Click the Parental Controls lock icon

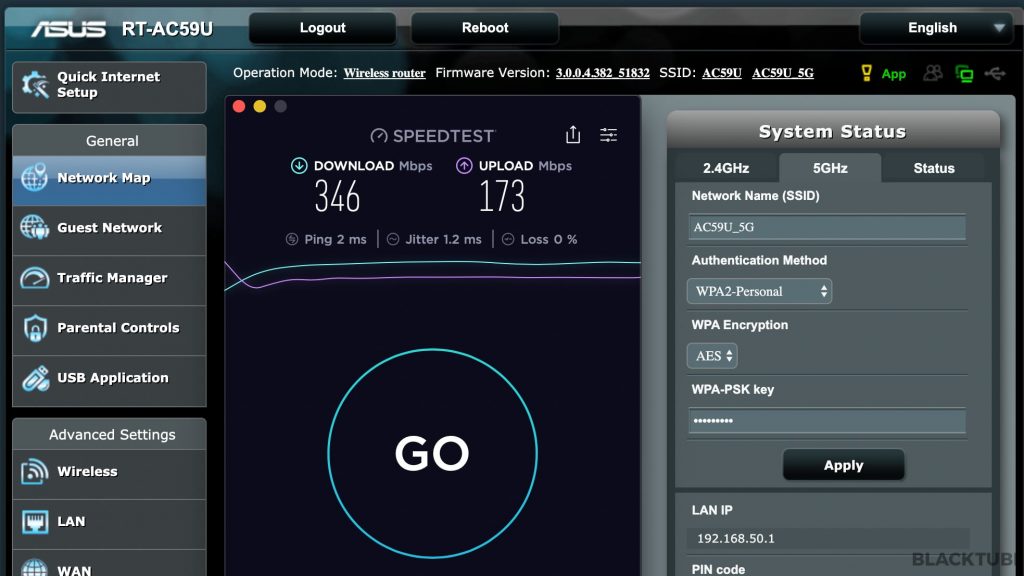[35, 328]
